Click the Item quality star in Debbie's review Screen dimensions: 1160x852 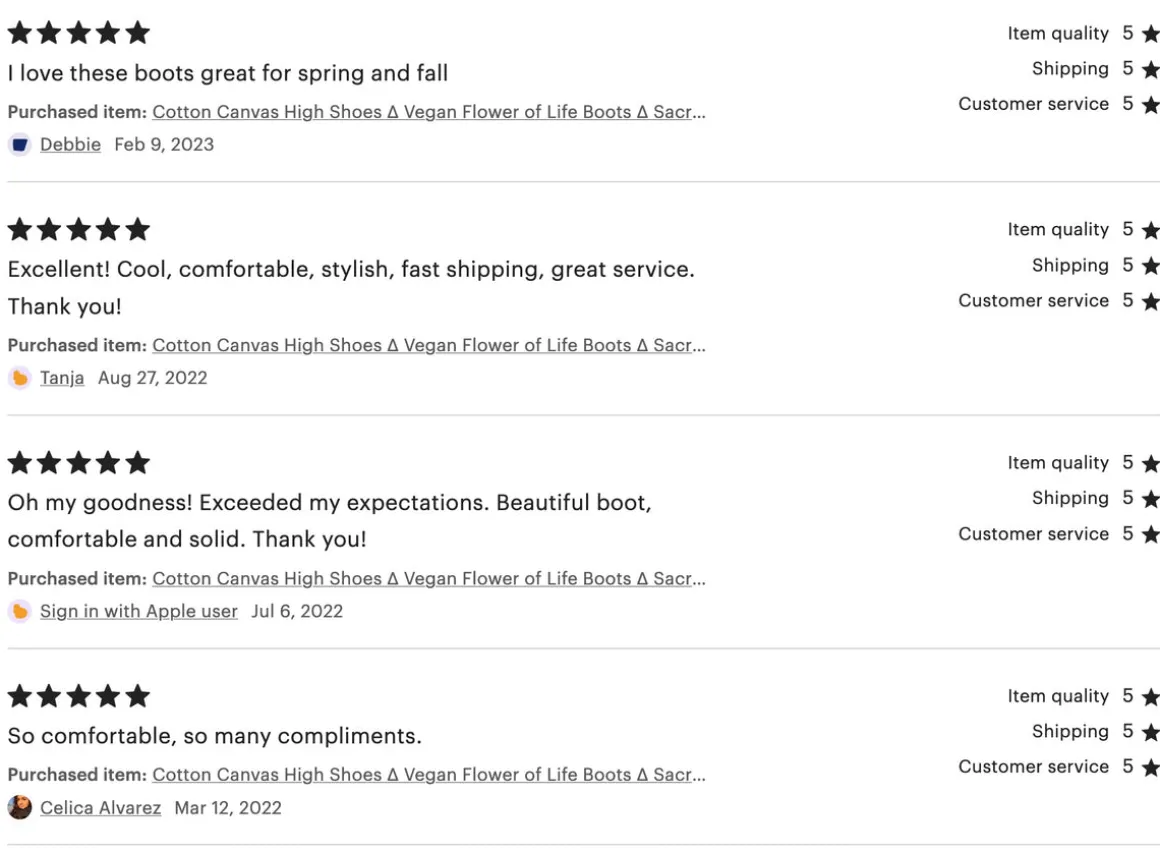tap(1150, 34)
